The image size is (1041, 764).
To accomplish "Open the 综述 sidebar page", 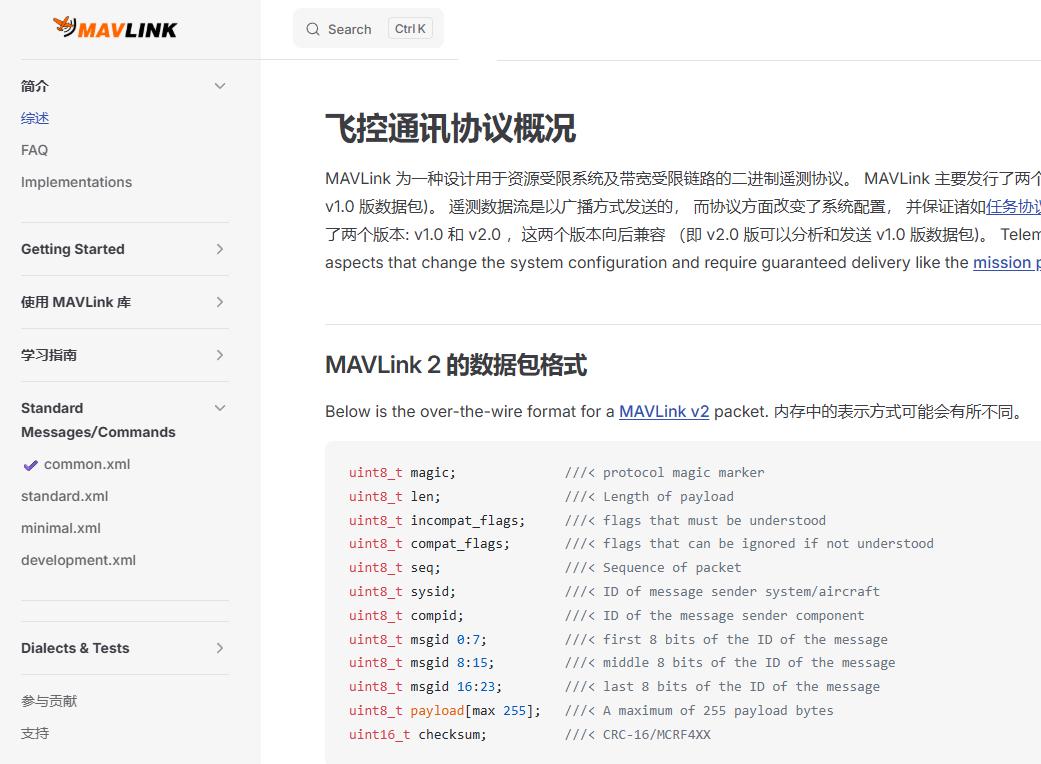I will point(35,118).
